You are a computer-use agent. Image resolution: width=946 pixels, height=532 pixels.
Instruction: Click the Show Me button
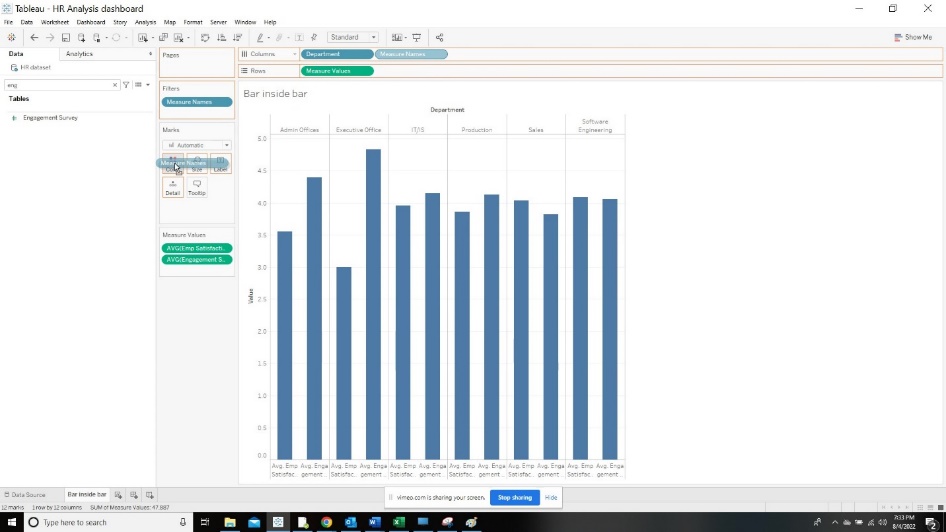point(913,37)
